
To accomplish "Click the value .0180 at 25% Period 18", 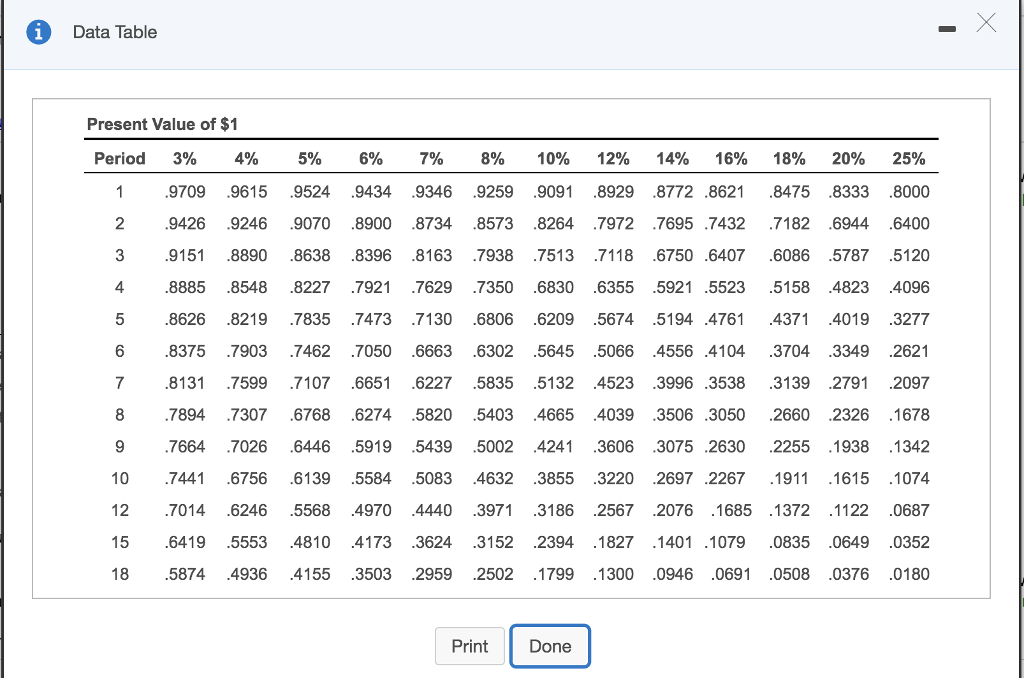I will tap(908, 574).
